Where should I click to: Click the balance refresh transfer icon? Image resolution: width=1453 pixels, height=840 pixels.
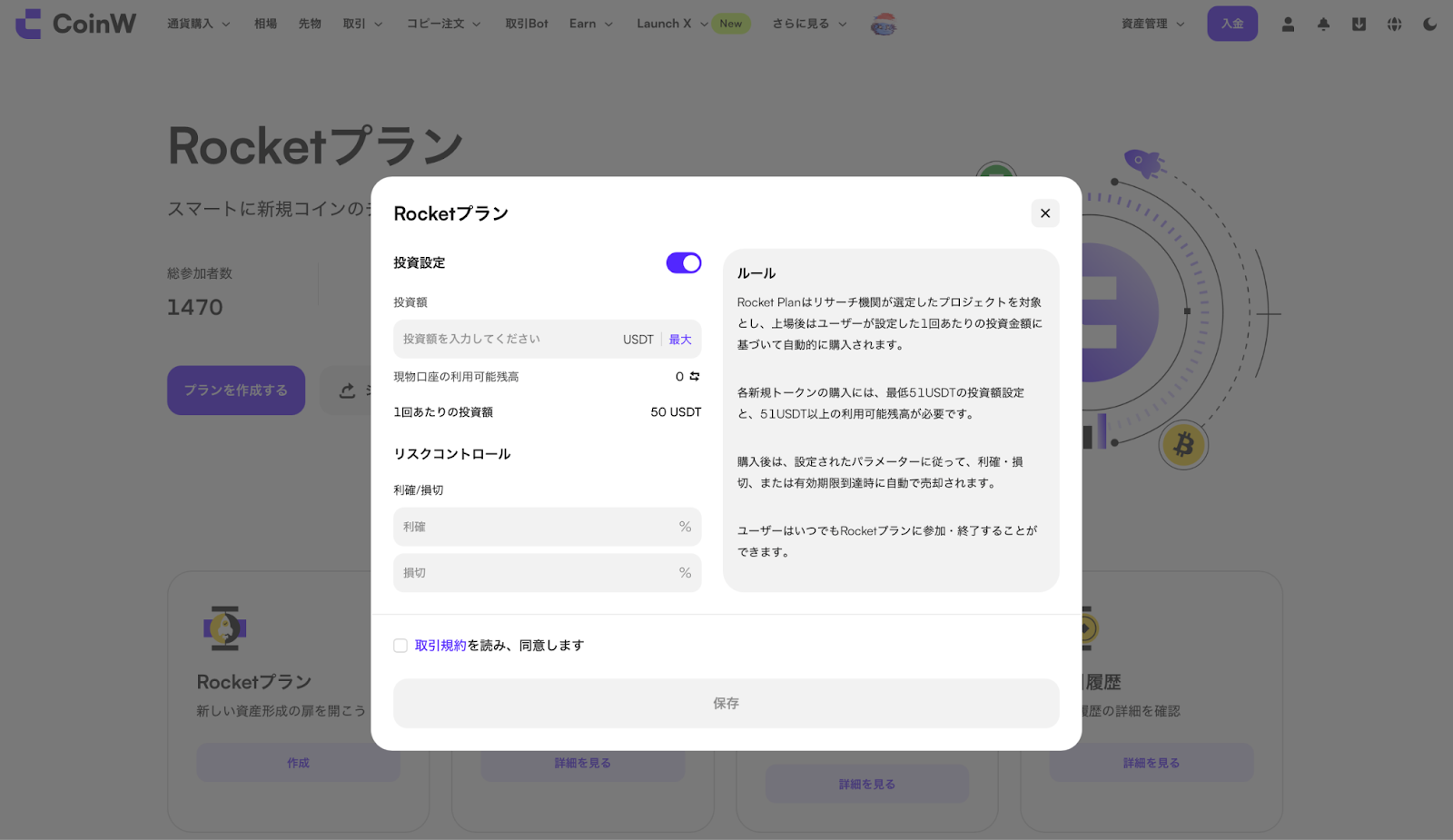(695, 376)
